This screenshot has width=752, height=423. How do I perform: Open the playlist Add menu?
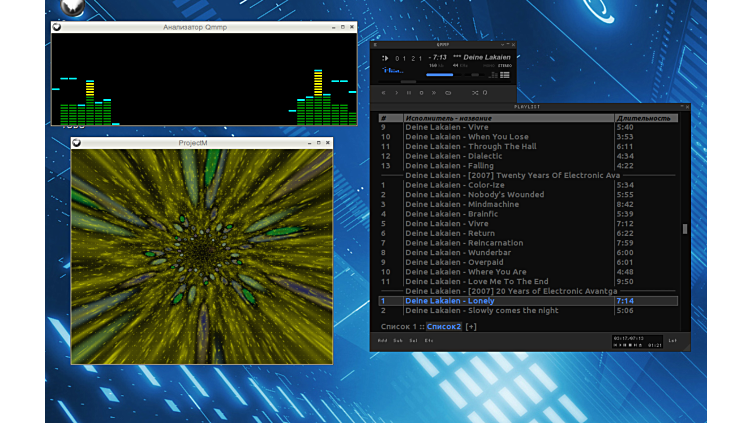click(383, 341)
